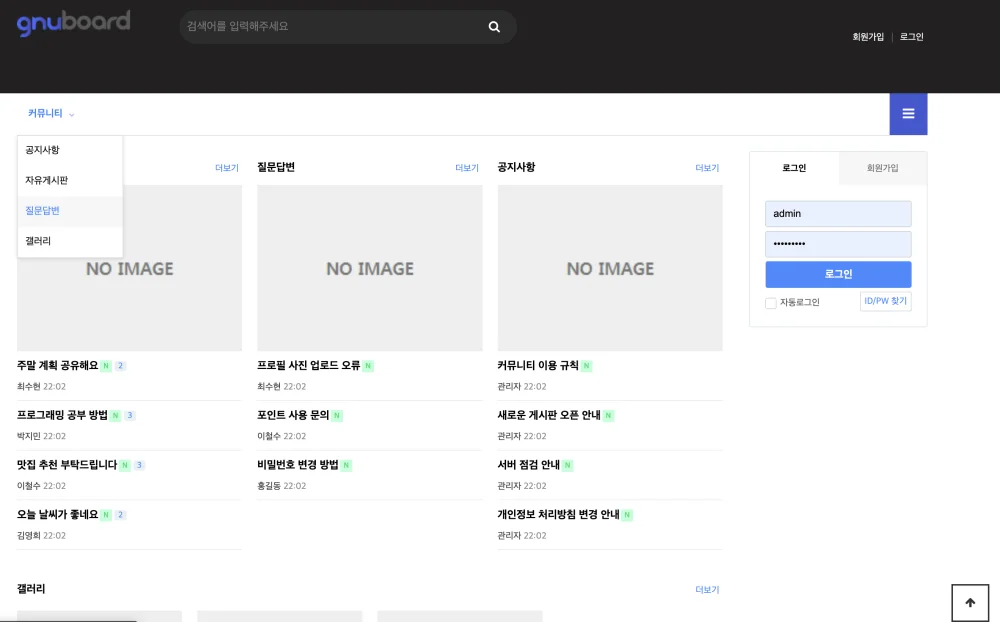This screenshot has height=622, width=1000.
Task: Click the search magnifier icon
Action: point(494,27)
